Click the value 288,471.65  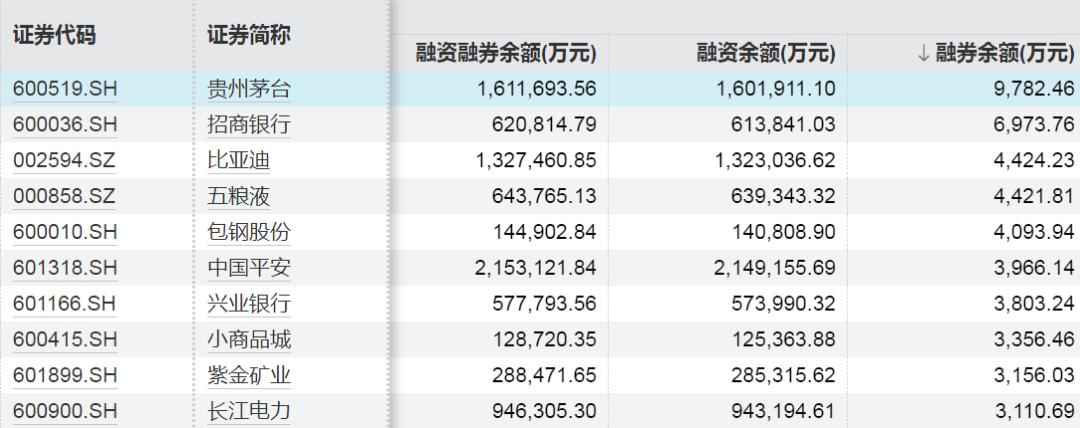544,376
